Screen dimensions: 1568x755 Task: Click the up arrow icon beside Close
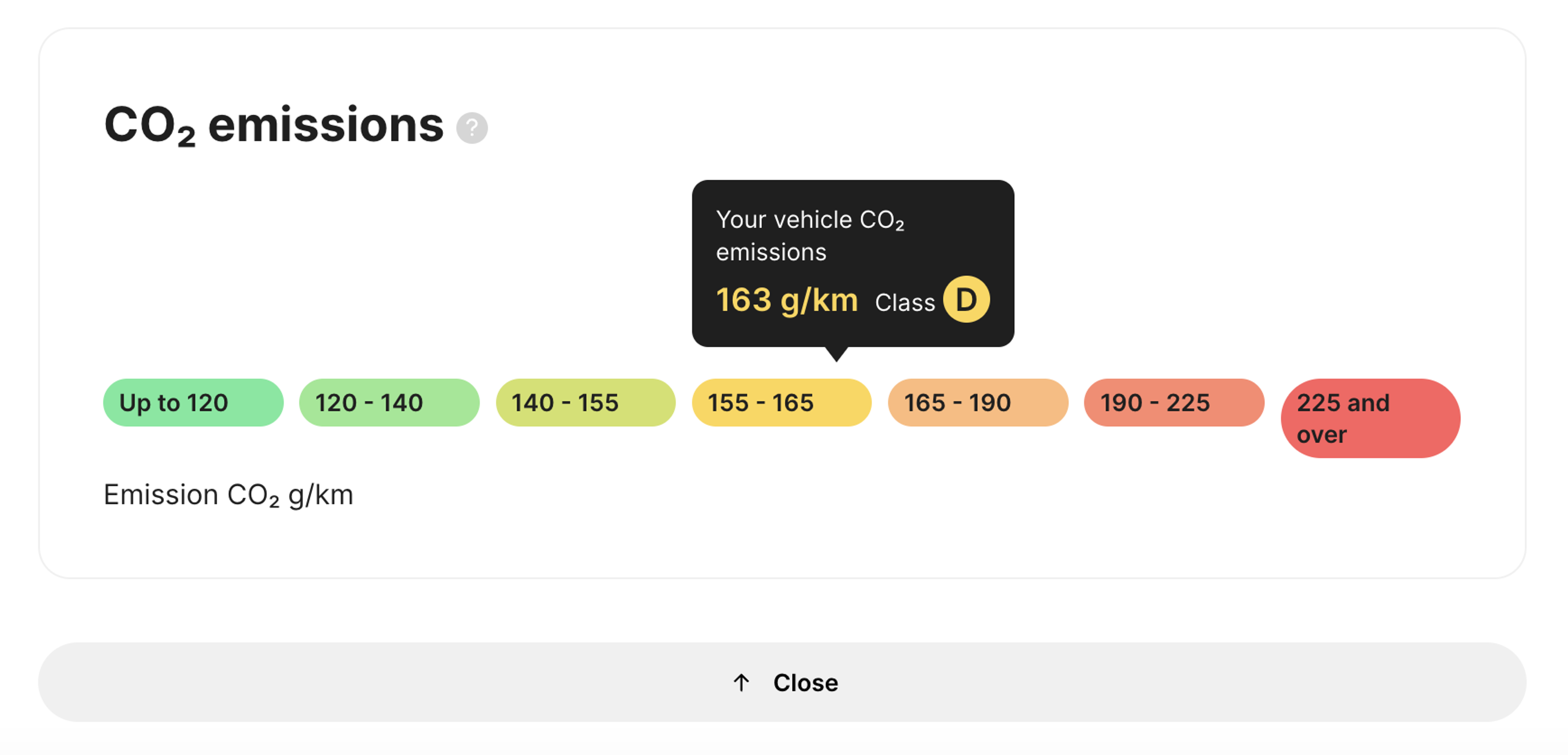pos(741,683)
